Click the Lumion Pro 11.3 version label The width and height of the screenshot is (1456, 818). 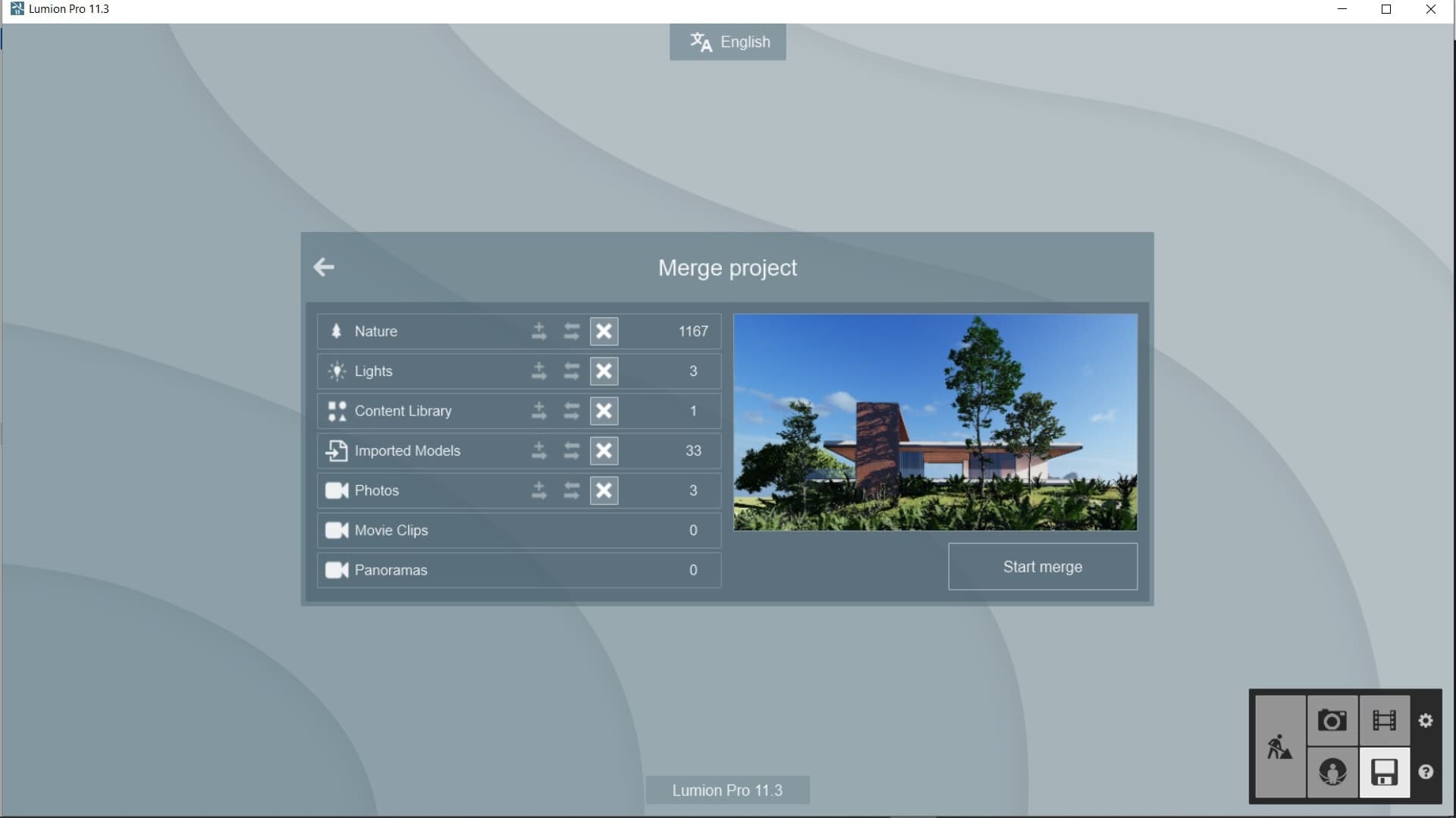[x=727, y=790]
